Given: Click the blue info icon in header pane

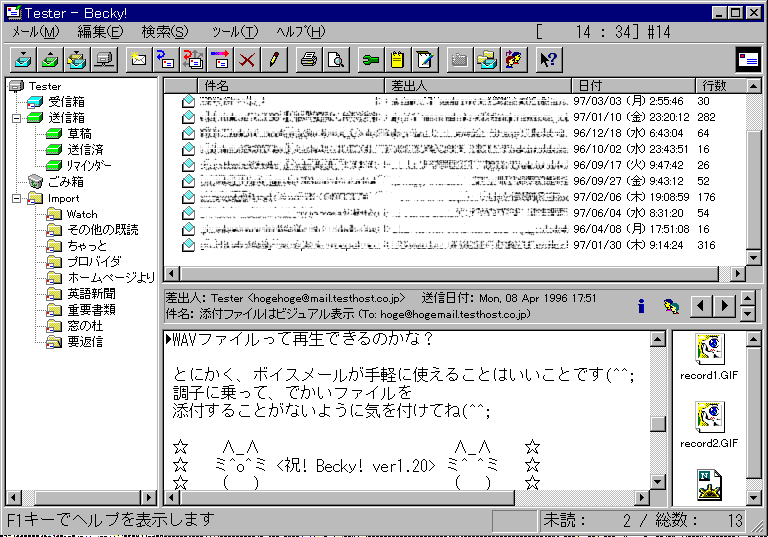Looking at the screenshot, I should 641,305.
